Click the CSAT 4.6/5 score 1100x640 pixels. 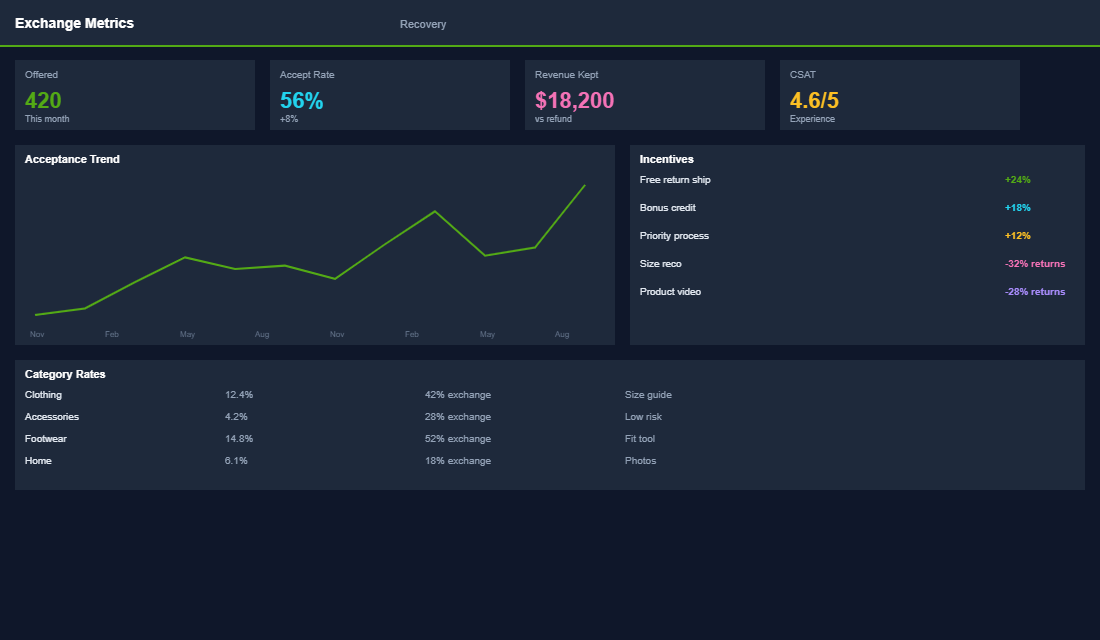pyautogui.click(x=814, y=100)
